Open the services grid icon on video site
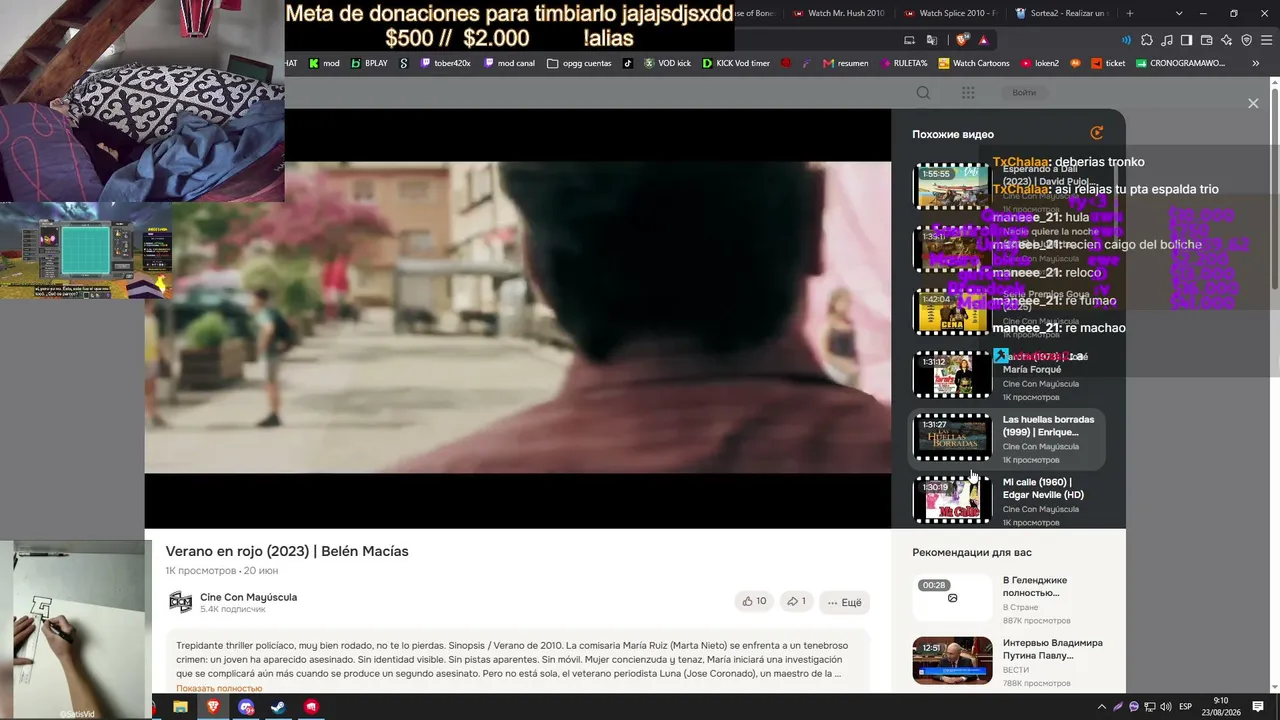The image size is (1280, 720). 968,93
